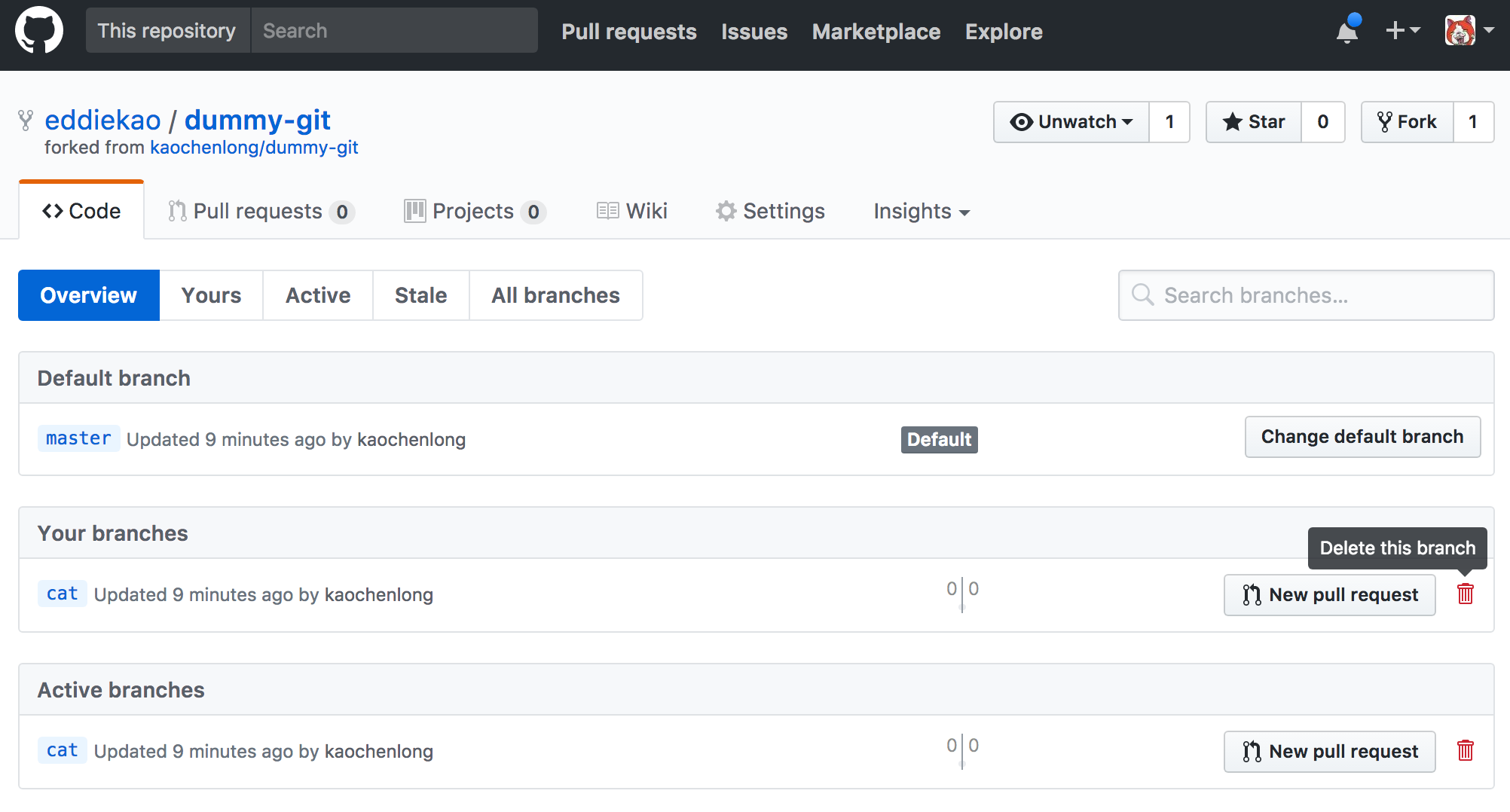The height and width of the screenshot is (812, 1510).
Task: Click Change default branch button
Action: (x=1362, y=437)
